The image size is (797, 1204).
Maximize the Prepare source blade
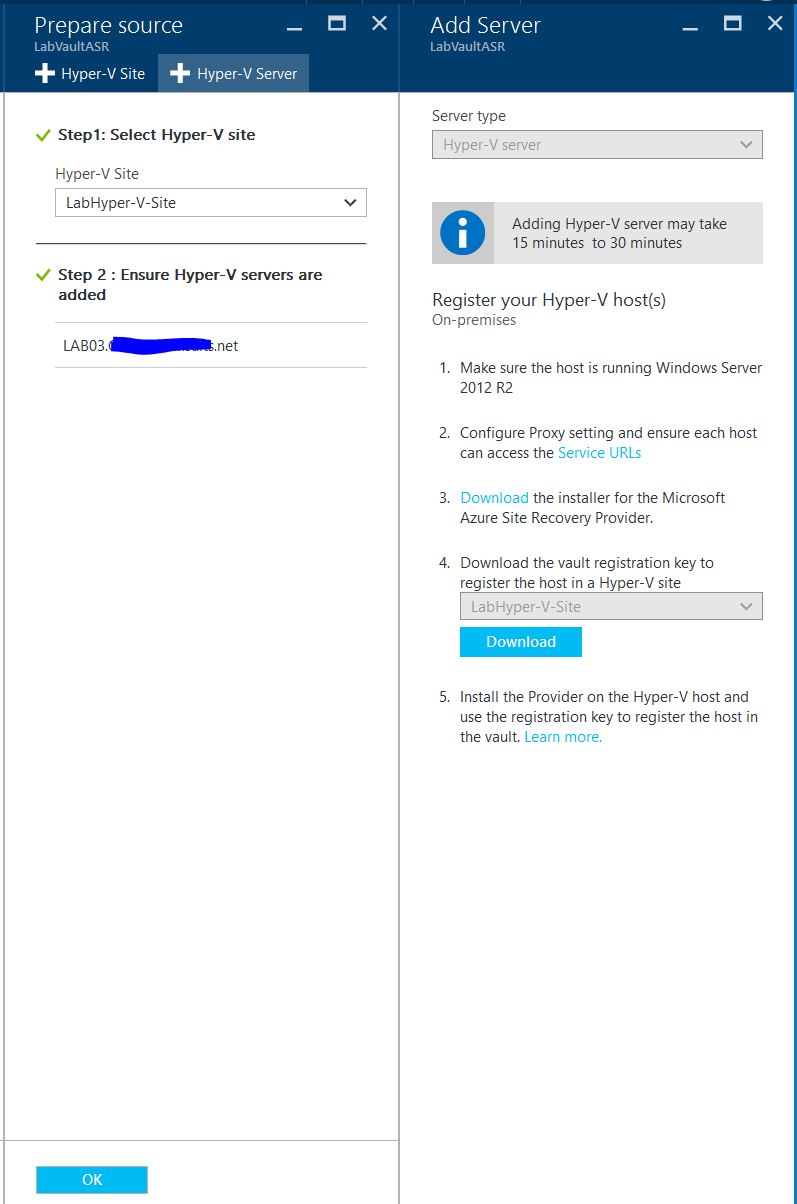coord(337,23)
